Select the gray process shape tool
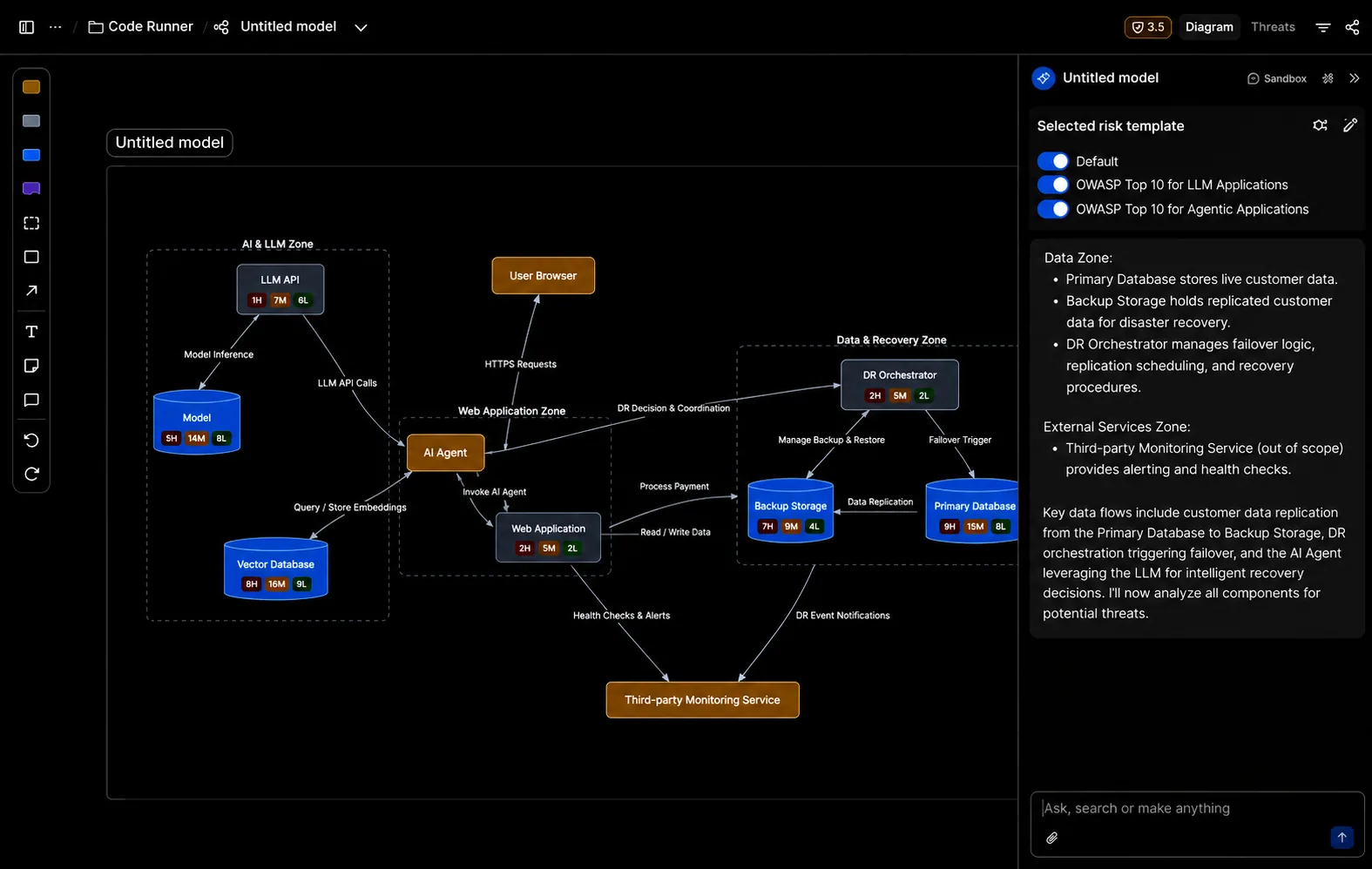 point(31,121)
